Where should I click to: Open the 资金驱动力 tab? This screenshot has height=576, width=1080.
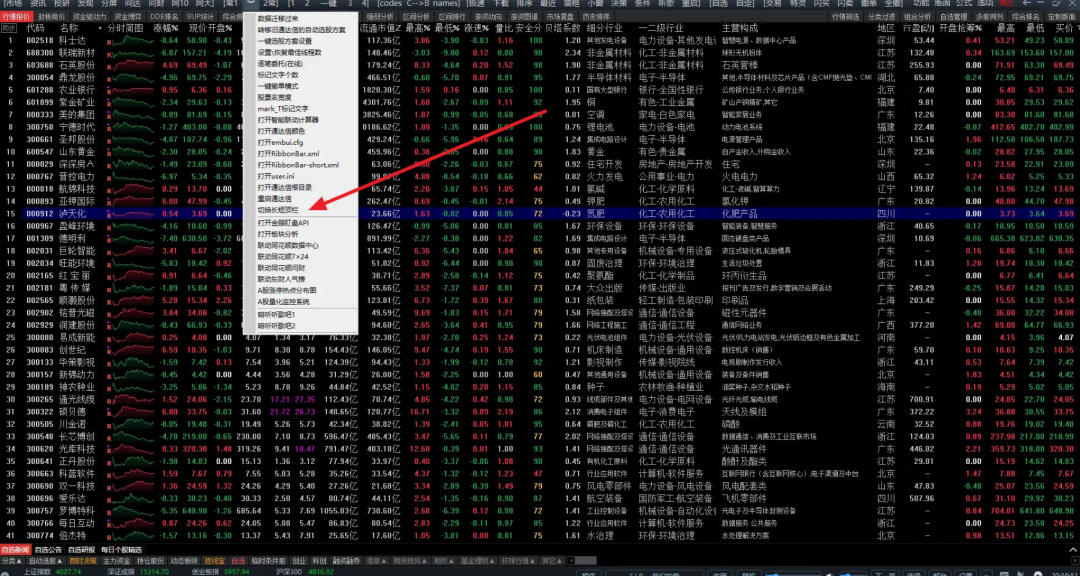click(90, 16)
